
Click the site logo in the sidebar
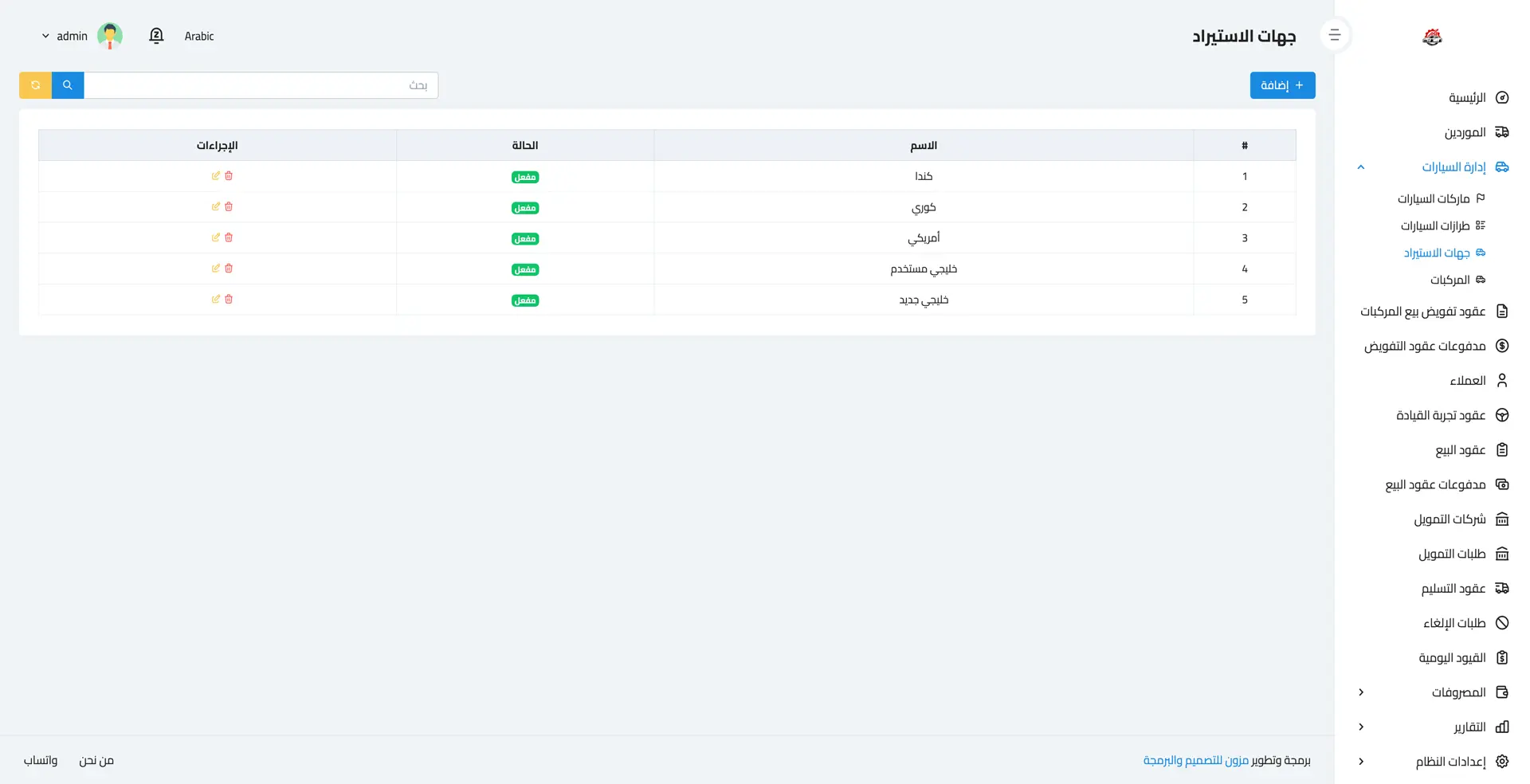pyautogui.click(x=1432, y=37)
